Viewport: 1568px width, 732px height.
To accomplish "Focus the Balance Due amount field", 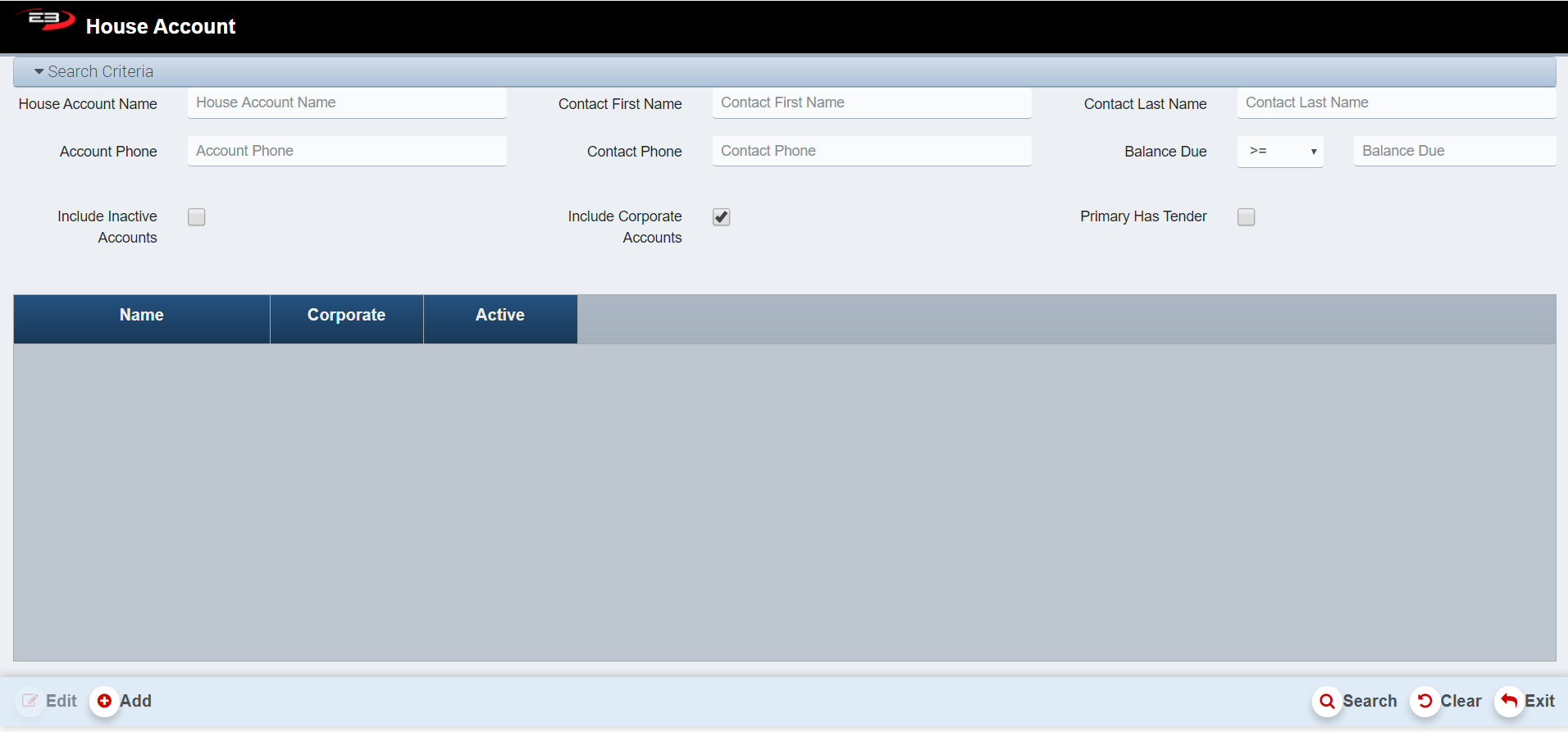I will (x=1454, y=152).
